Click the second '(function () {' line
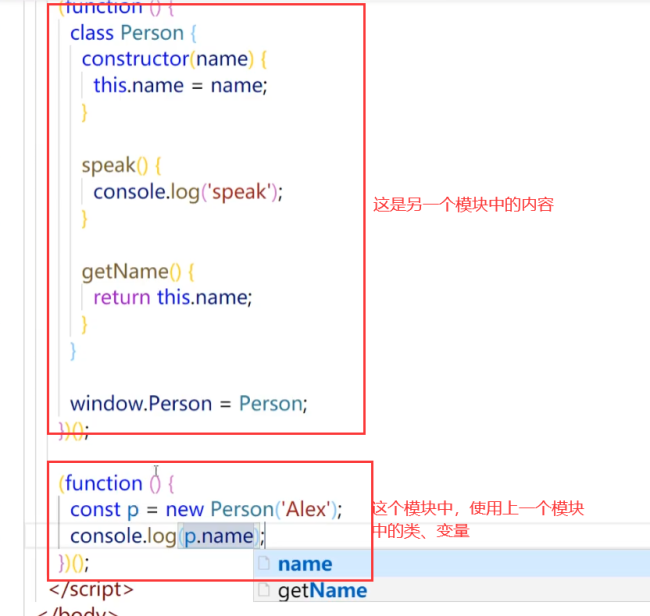The image size is (650, 616). [x=116, y=483]
